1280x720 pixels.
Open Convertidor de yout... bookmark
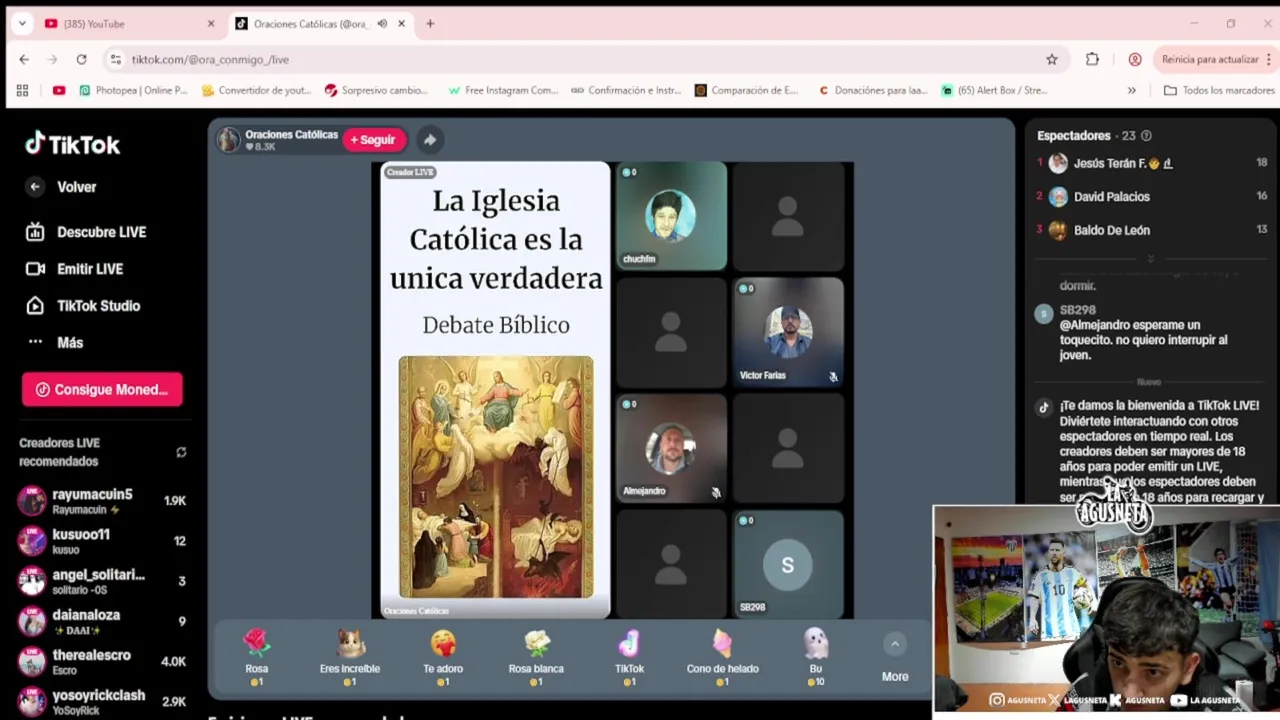click(x=256, y=91)
